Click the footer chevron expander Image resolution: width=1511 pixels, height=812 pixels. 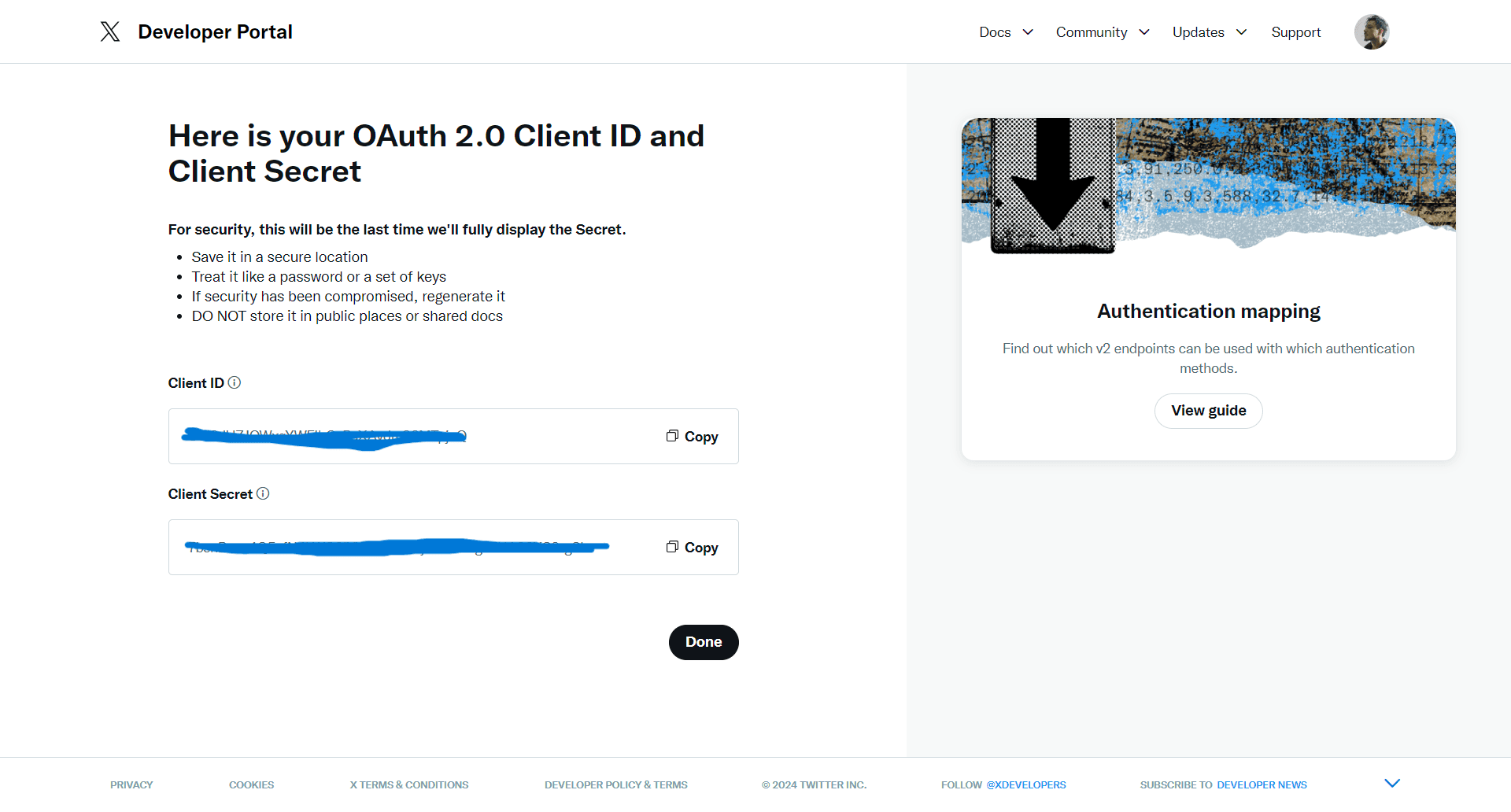coord(1391,783)
